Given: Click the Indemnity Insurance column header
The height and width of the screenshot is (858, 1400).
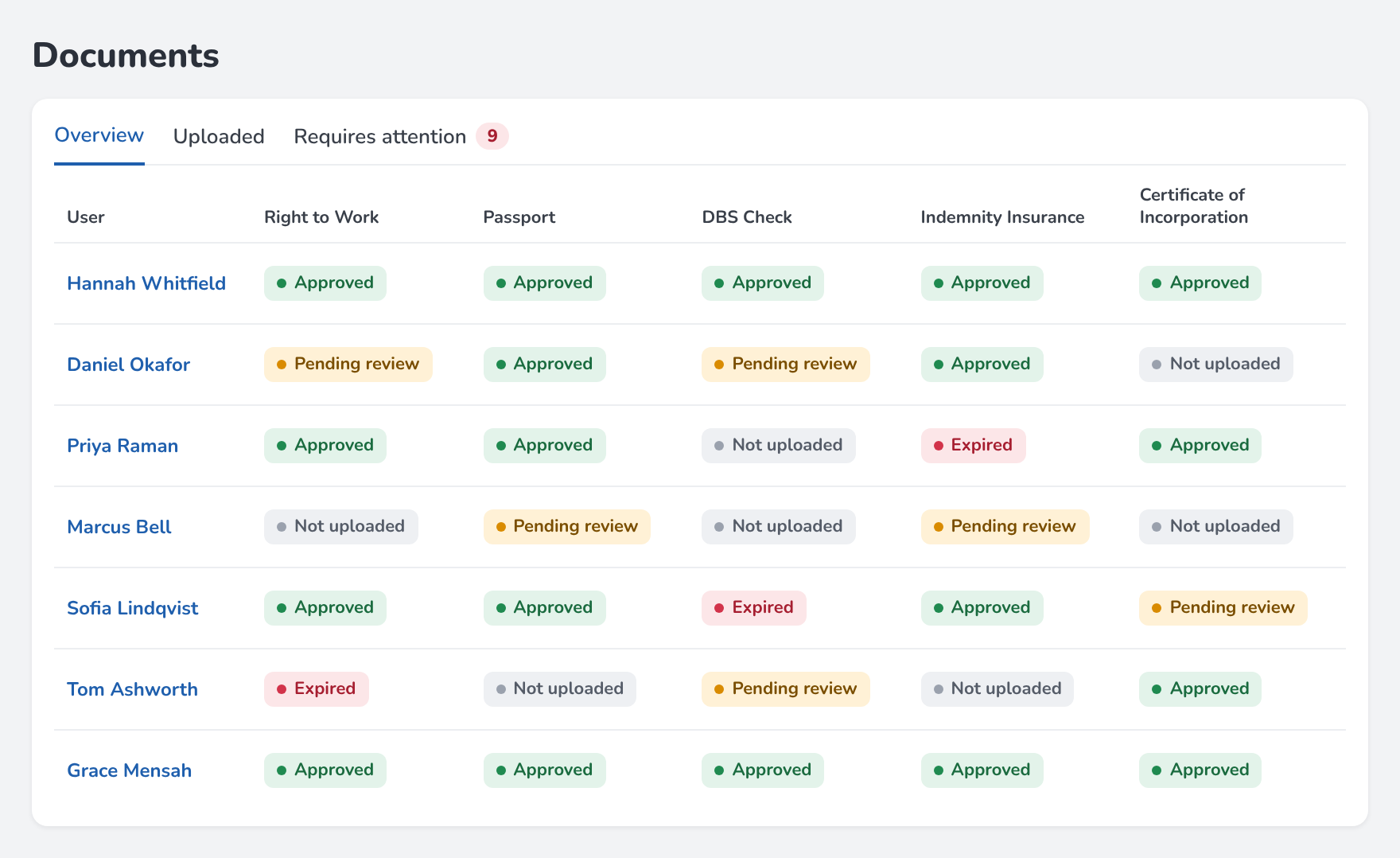Looking at the screenshot, I should pos(1002,217).
